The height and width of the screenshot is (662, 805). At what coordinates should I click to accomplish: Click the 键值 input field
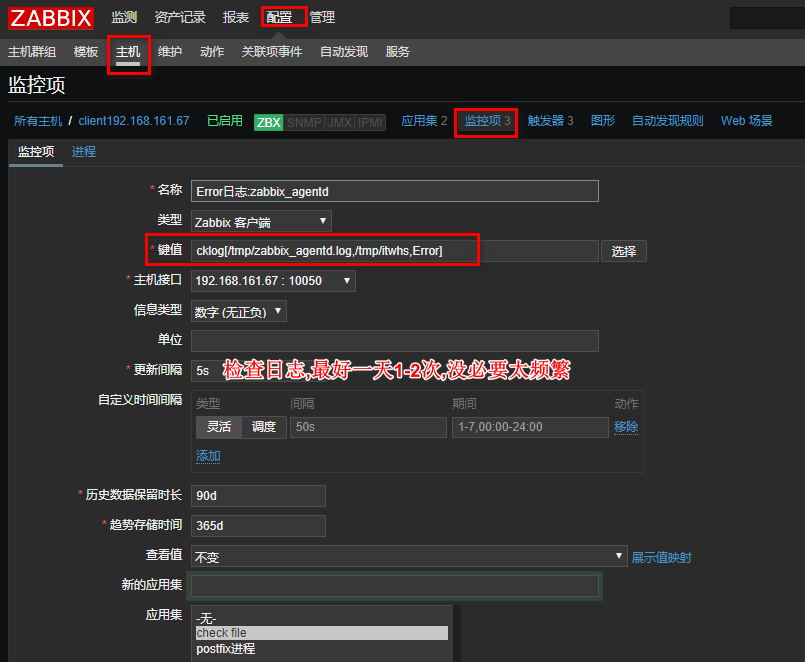click(x=394, y=251)
